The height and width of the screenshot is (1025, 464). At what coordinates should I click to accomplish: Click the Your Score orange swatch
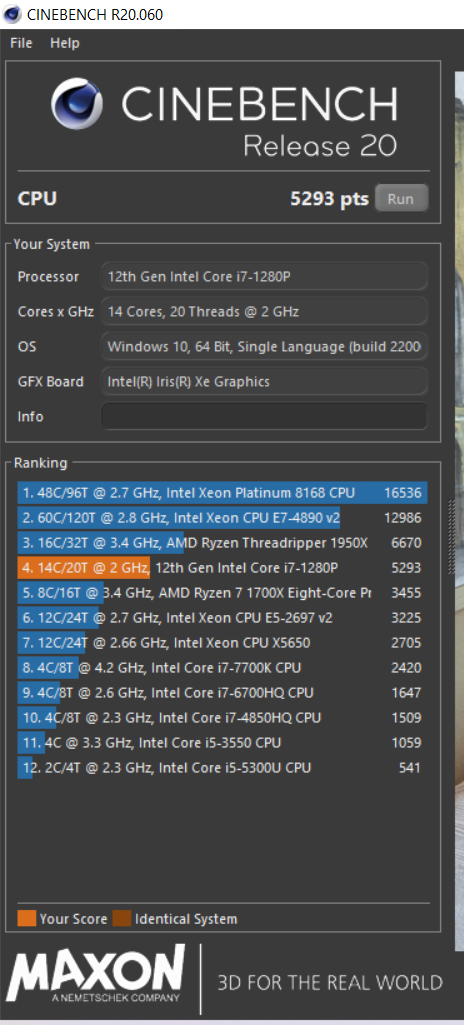(x=27, y=918)
